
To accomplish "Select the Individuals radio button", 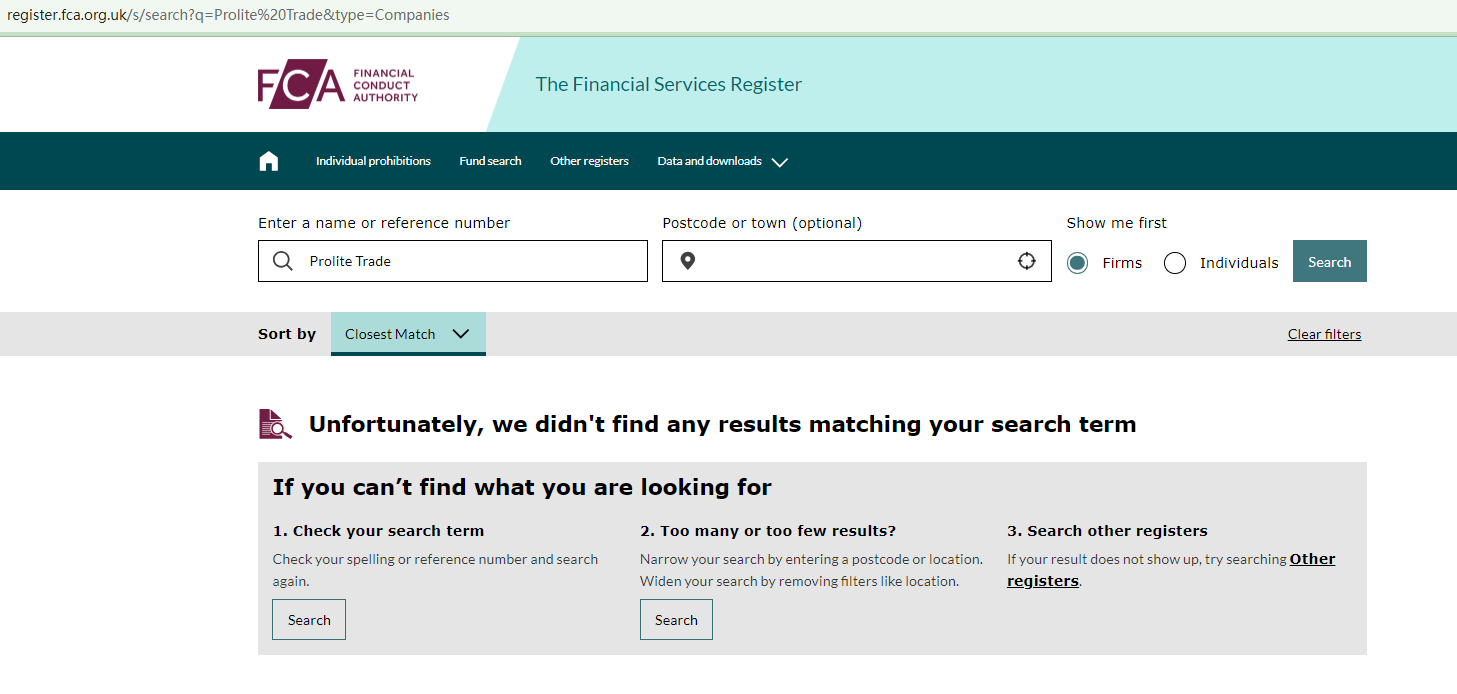I will tap(1175, 263).
